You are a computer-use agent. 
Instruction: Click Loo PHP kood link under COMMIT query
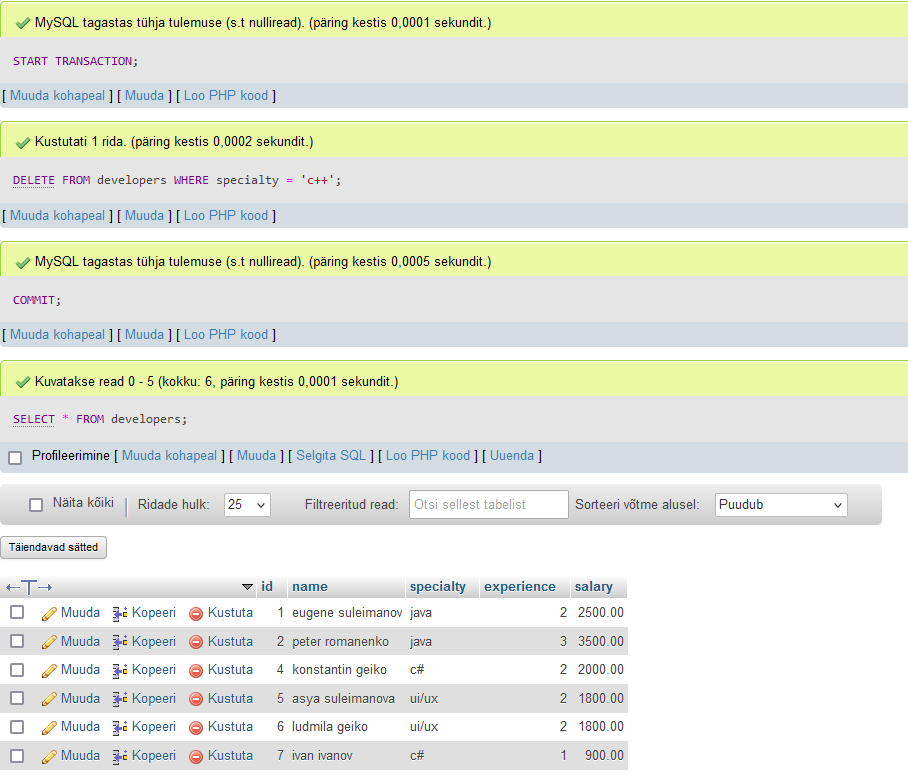pos(226,335)
